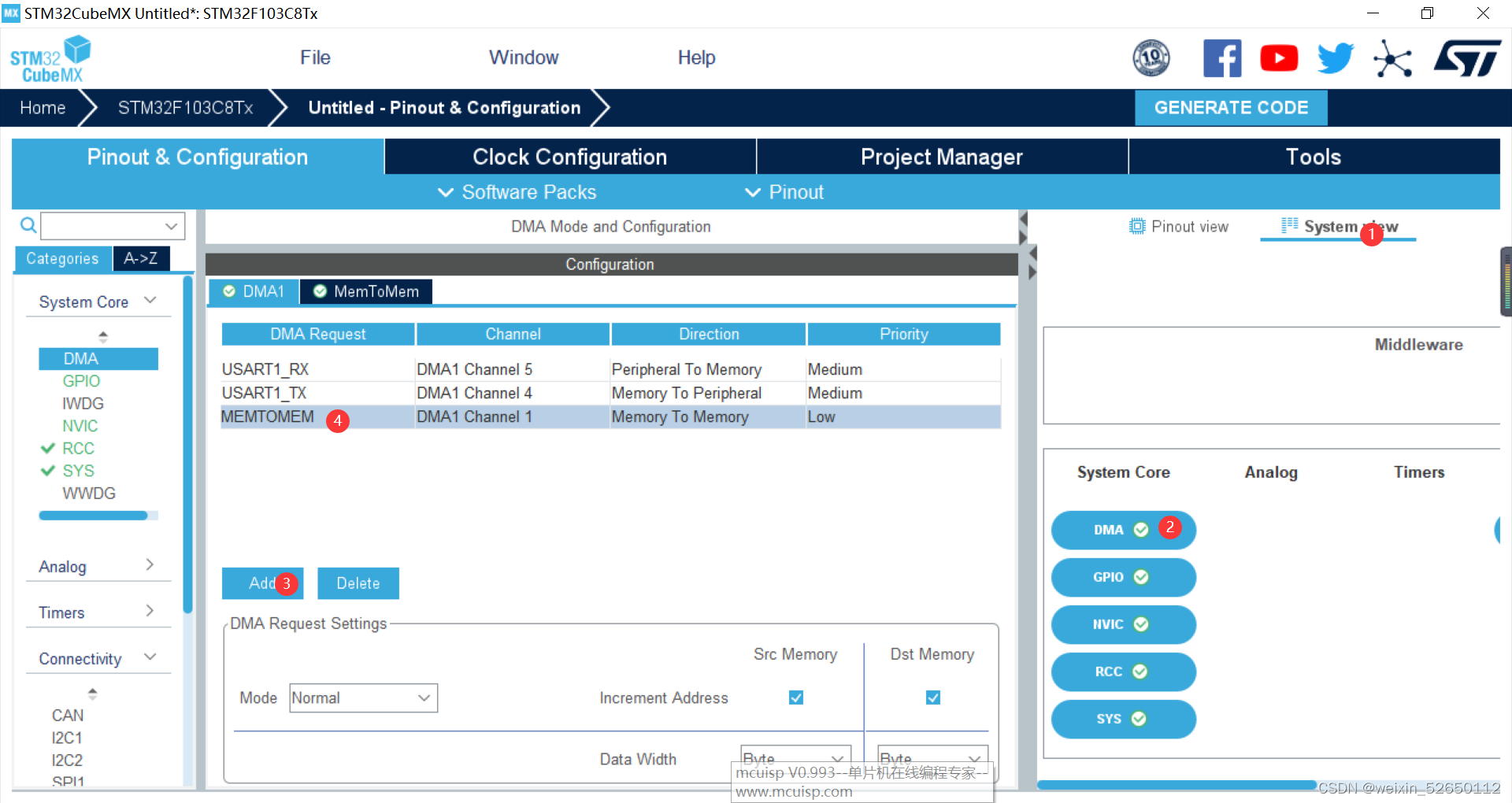Toggle Dst Memory increment address checkbox
This screenshot has width=1512, height=803.
point(933,698)
